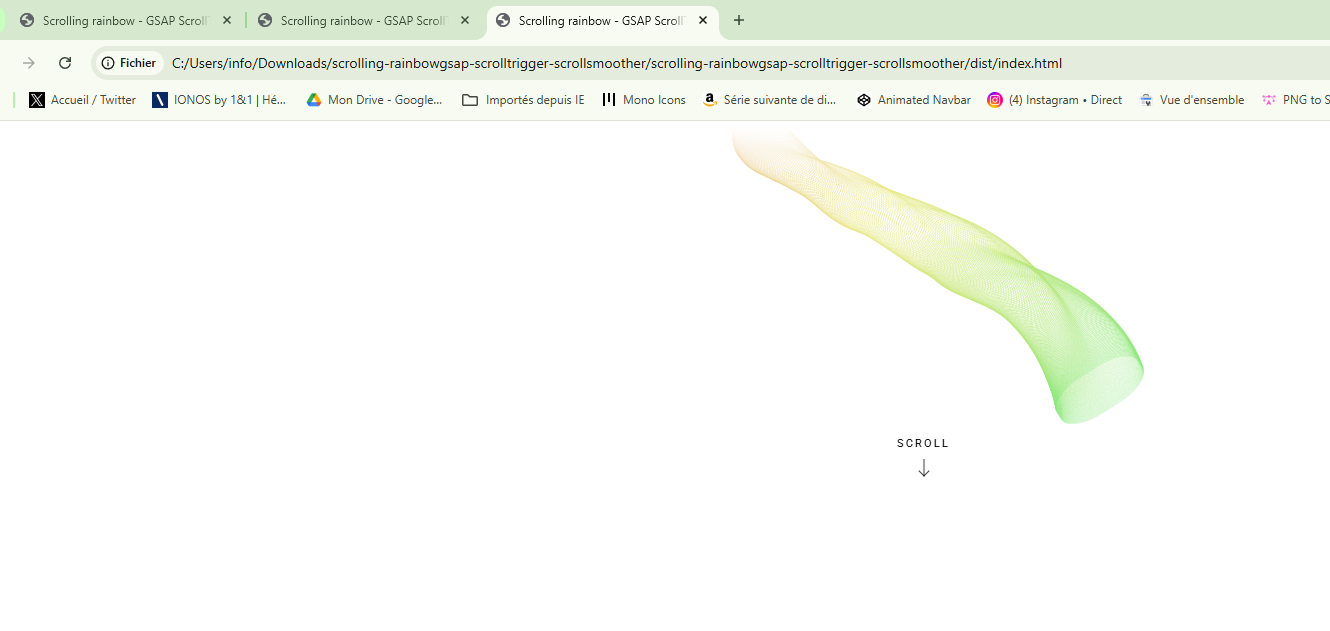Image resolution: width=1330 pixels, height=631 pixels.
Task: Open the Animated Navbar CodePen bookmark
Action: 914,100
